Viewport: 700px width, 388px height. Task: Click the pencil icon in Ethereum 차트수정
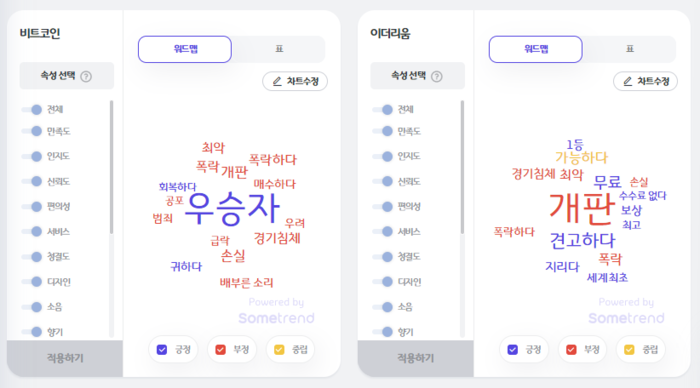tap(628, 81)
